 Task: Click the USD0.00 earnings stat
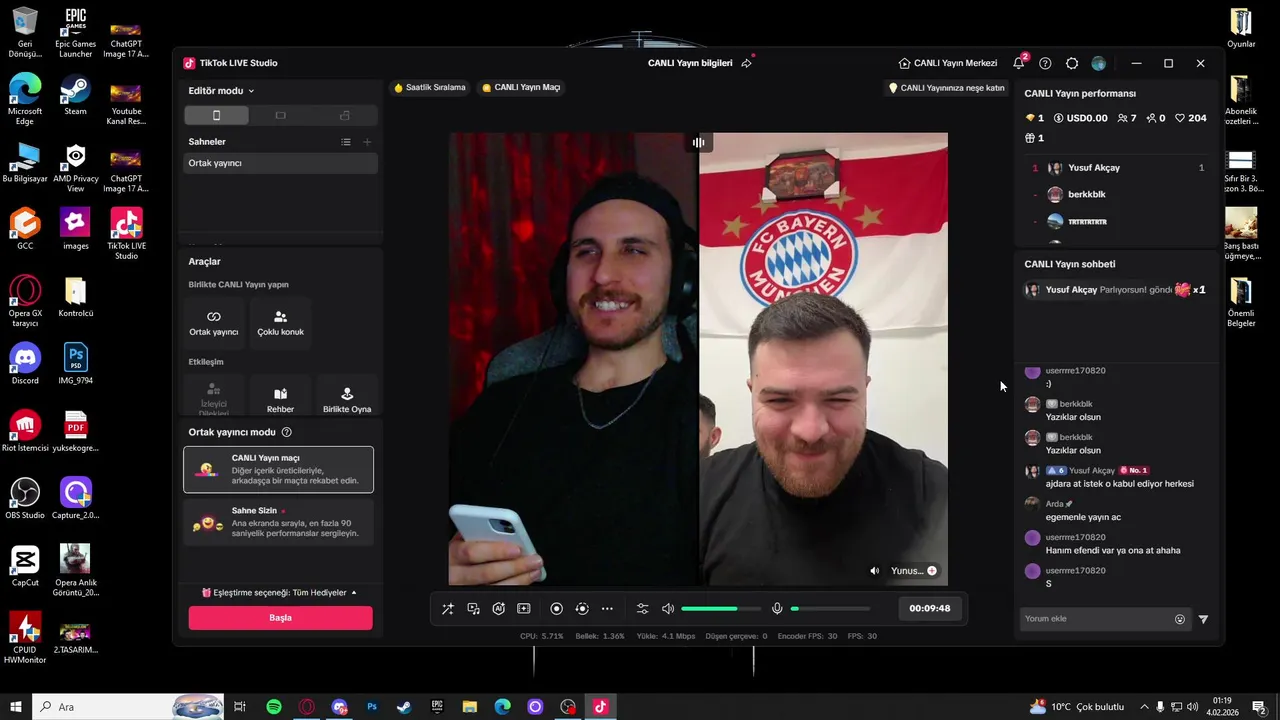click(1081, 118)
